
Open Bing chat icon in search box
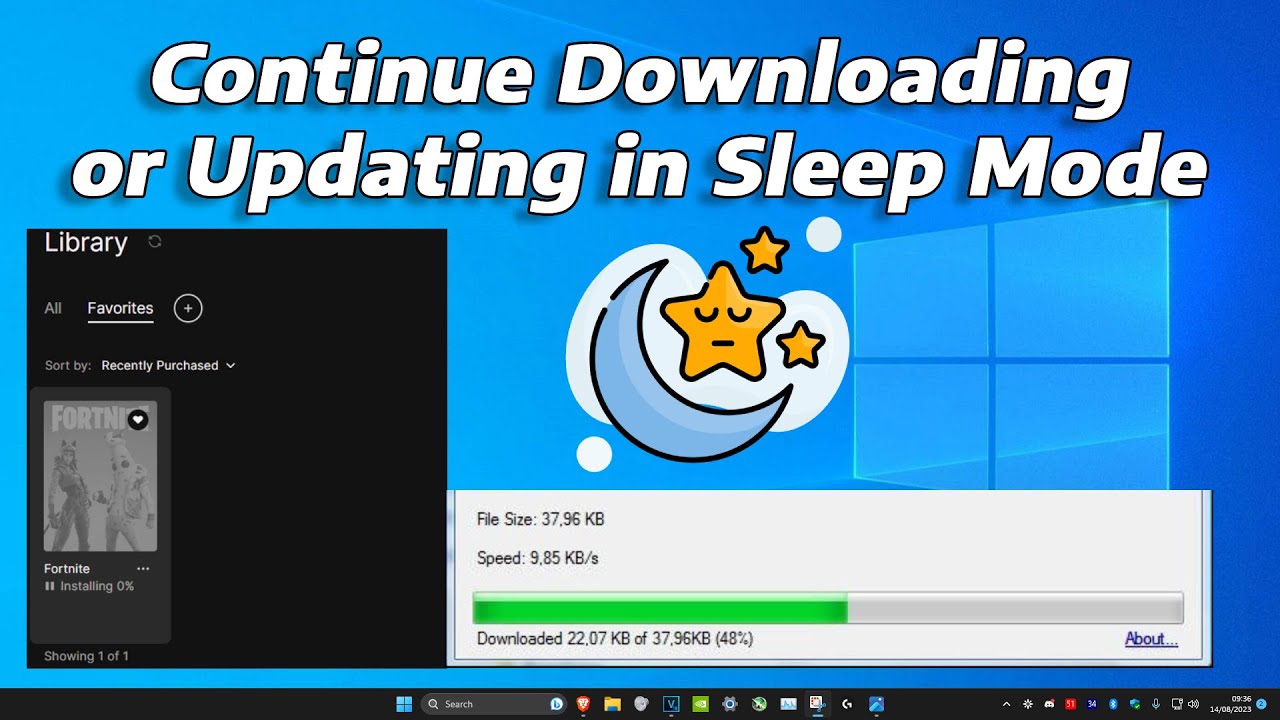pyautogui.click(x=556, y=704)
